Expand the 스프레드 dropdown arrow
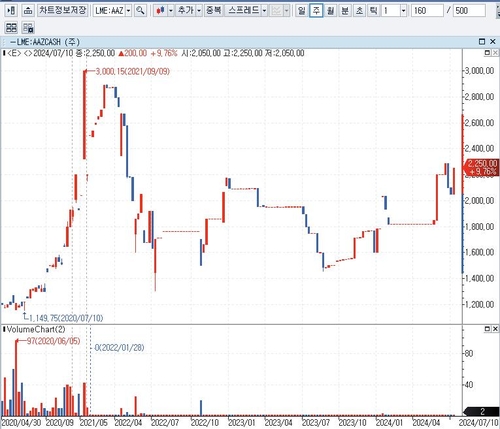 (x=264, y=11)
